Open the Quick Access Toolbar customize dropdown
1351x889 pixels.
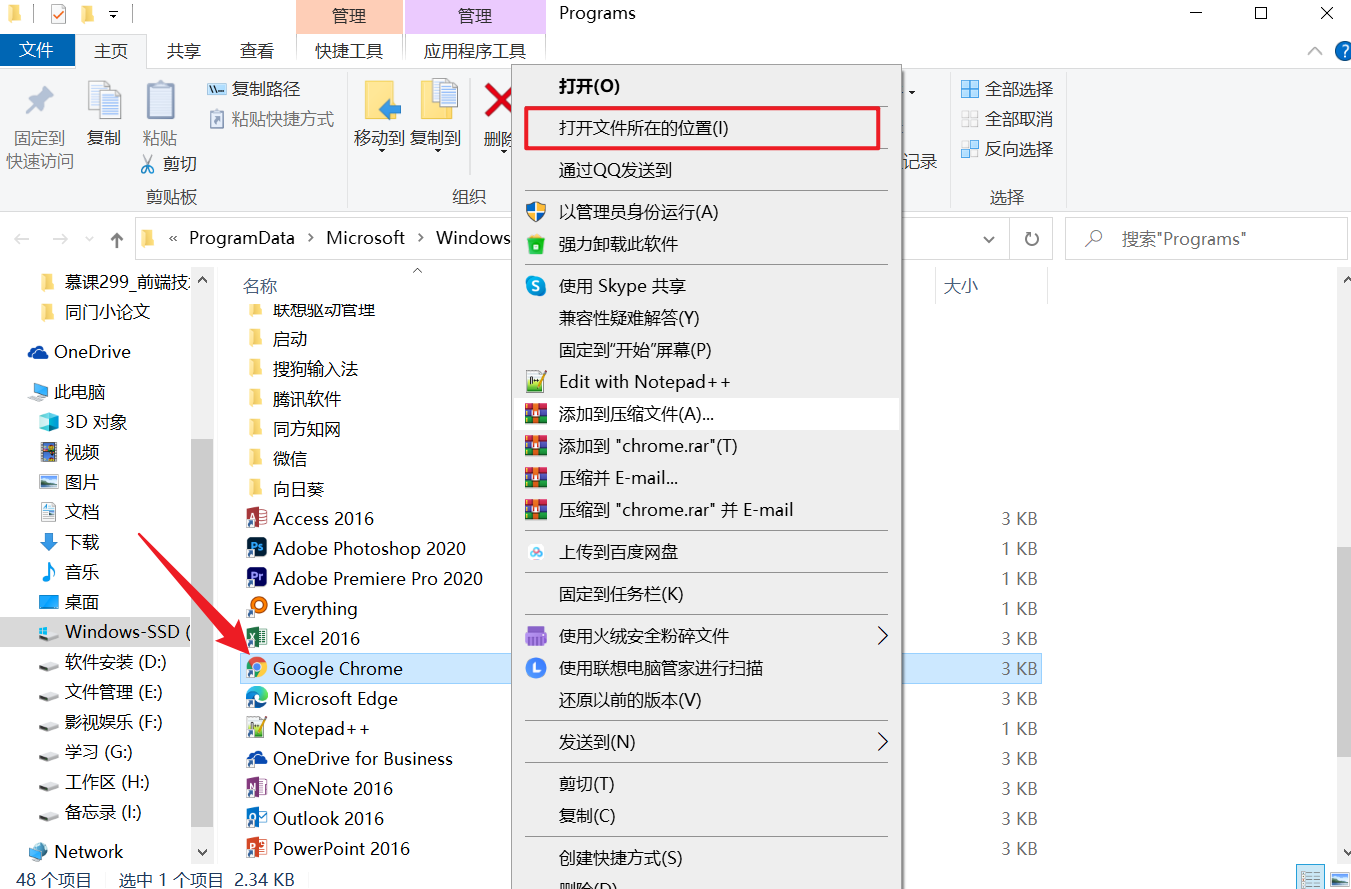[113, 15]
